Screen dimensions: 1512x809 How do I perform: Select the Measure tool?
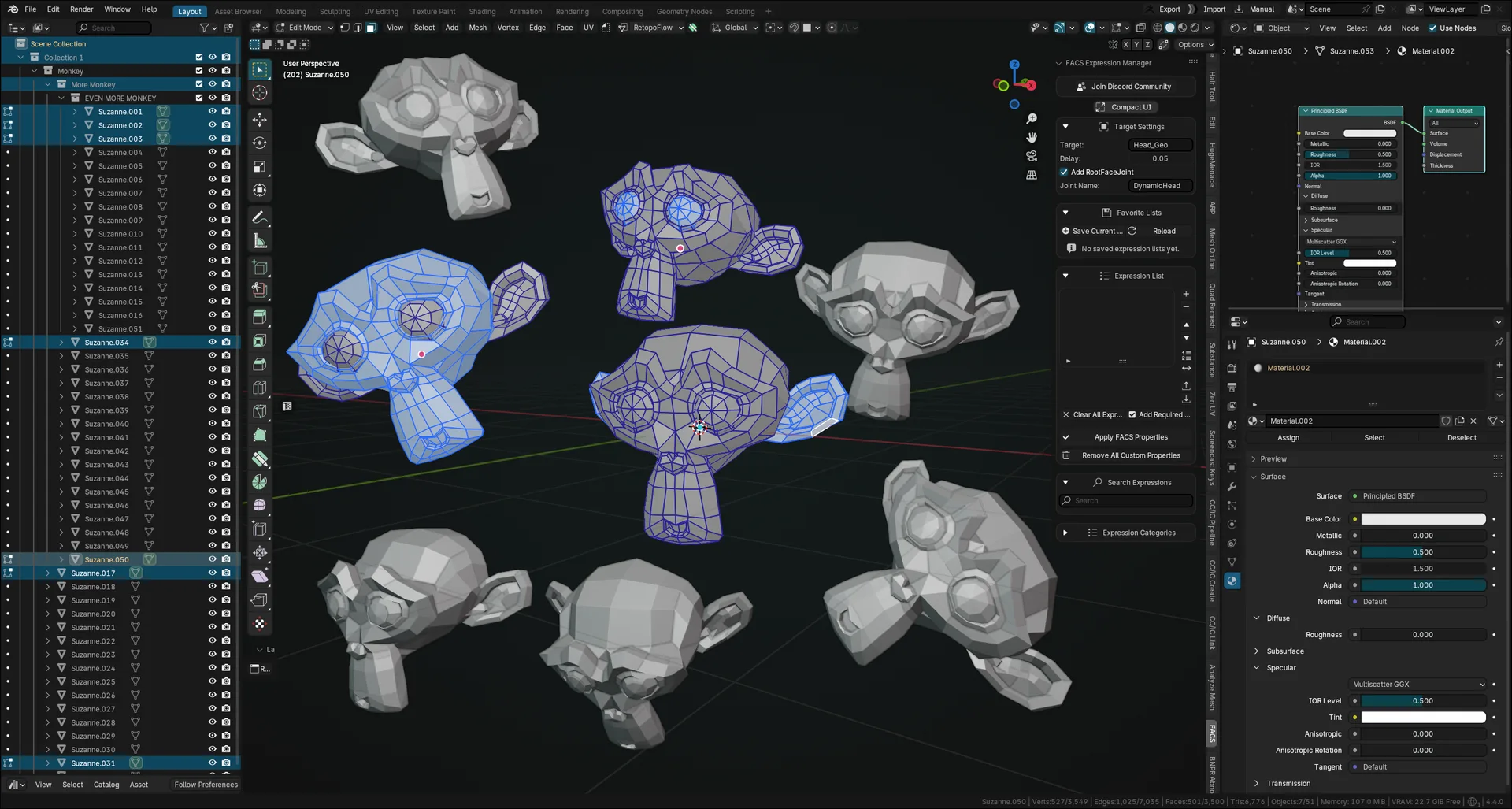click(260, 241)
